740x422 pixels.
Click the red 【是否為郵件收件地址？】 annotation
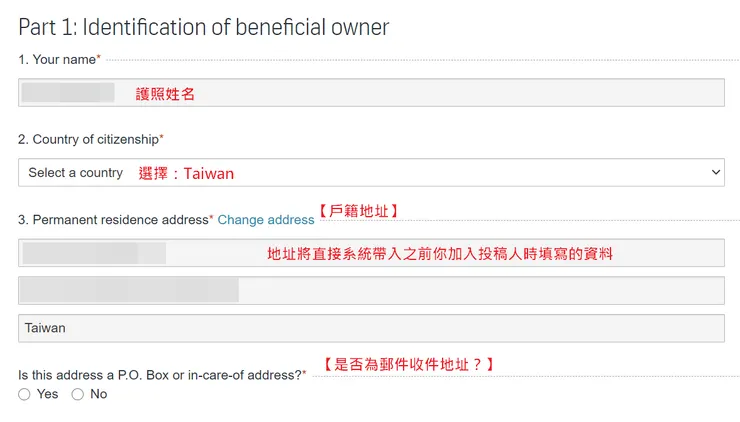click(408, 365)
